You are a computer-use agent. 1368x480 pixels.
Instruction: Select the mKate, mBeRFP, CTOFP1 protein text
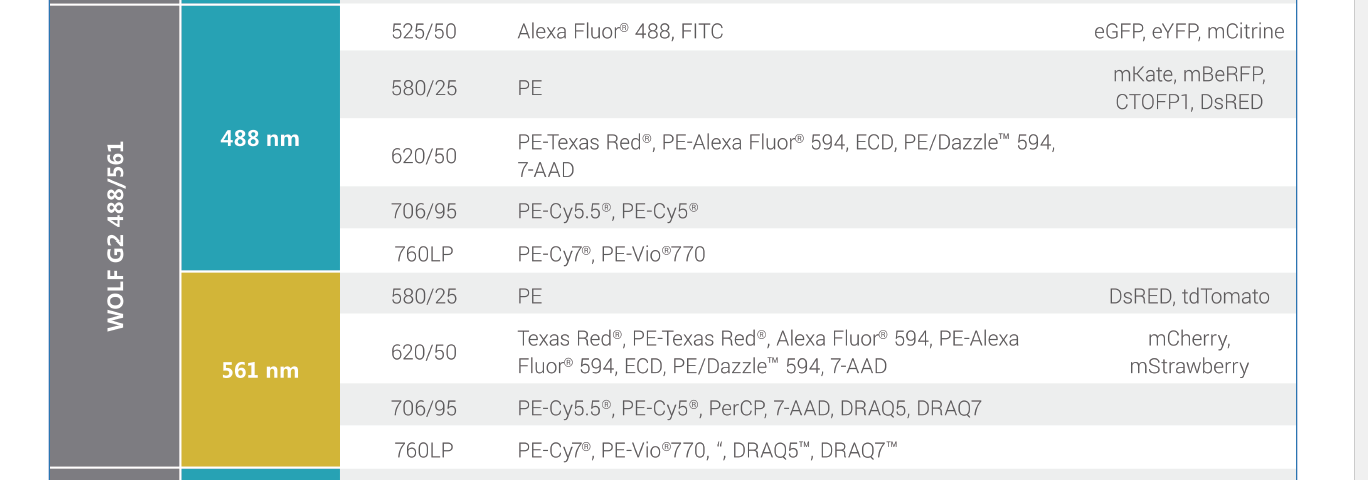click(x=1189, y=88)
